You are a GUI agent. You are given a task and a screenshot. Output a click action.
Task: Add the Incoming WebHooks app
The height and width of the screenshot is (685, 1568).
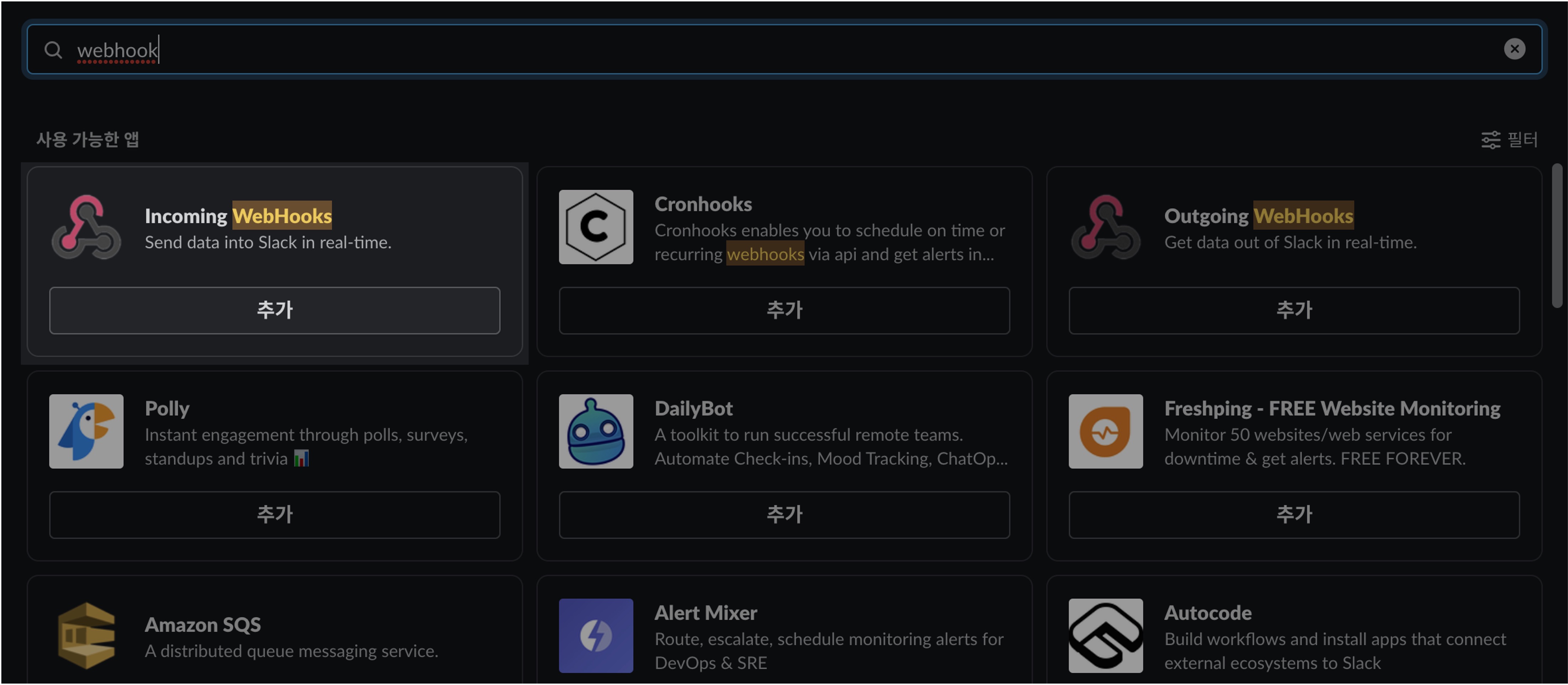(275, 310)
